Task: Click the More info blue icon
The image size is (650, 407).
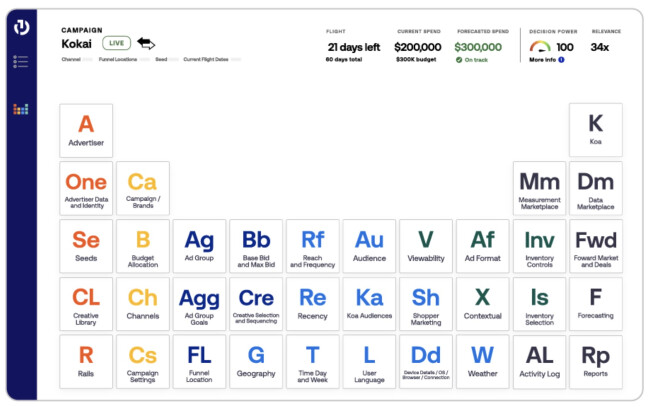Action: pyautogui.click(x=561, y=60)
